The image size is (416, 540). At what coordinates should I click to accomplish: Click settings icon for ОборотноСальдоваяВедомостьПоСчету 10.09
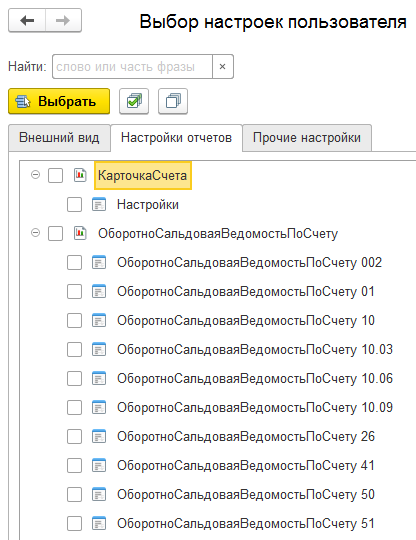point(99,407)
